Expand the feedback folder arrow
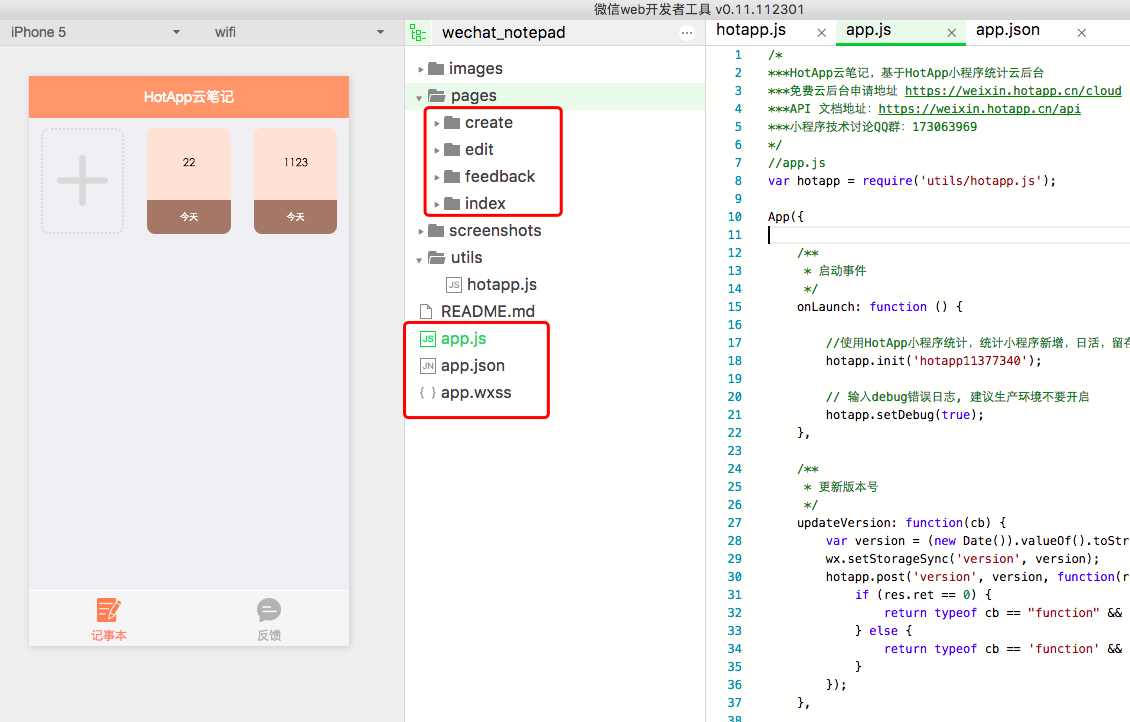The height and width of the screenshot is (722, 1130). (x=437, y=177)
